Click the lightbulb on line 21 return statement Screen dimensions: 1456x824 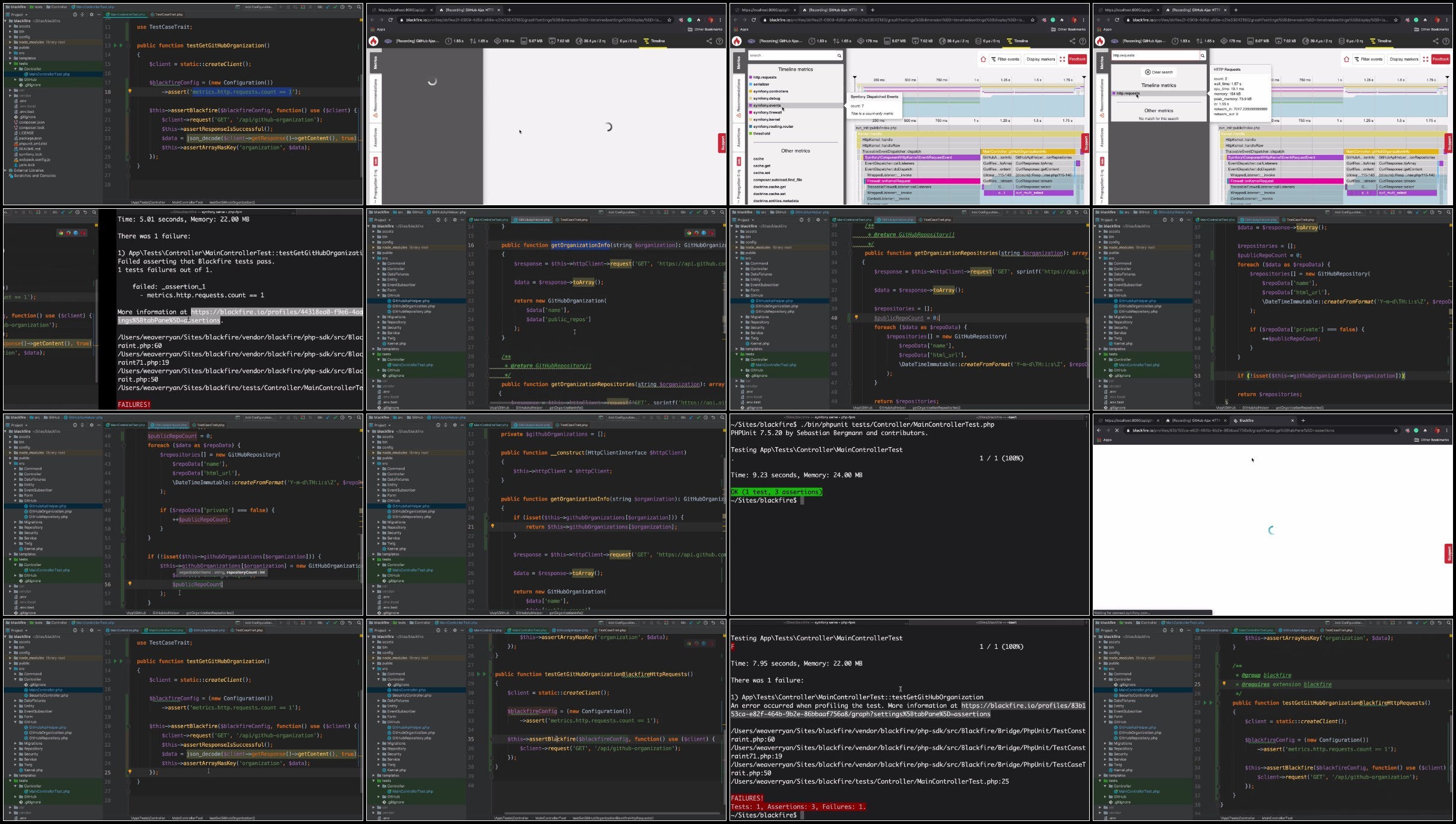point(492,526)
